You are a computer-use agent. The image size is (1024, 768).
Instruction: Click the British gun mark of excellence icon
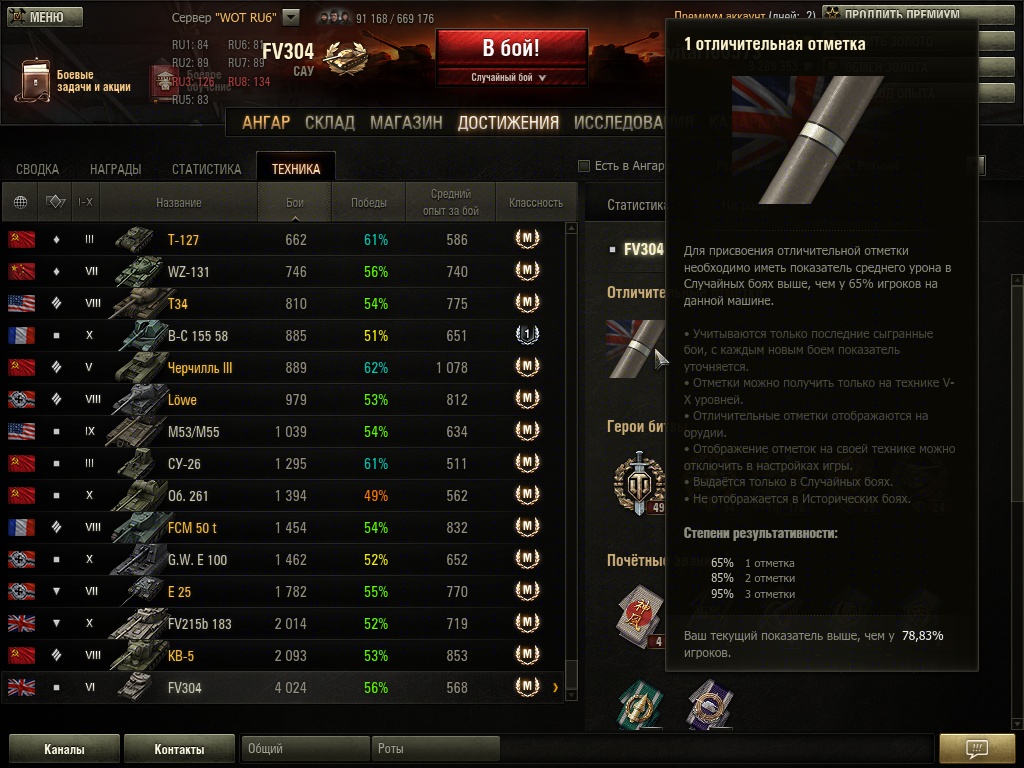click(x=635, y=348)
